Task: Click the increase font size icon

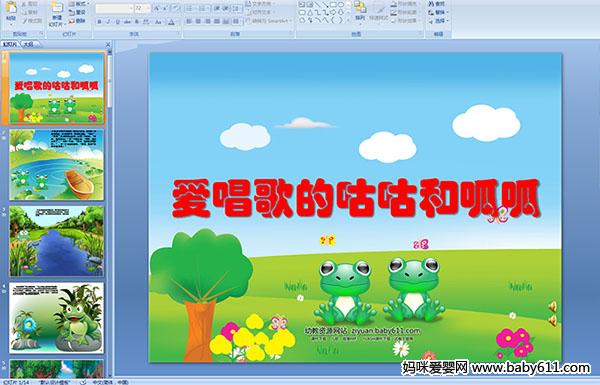Action: coord(157,8)
